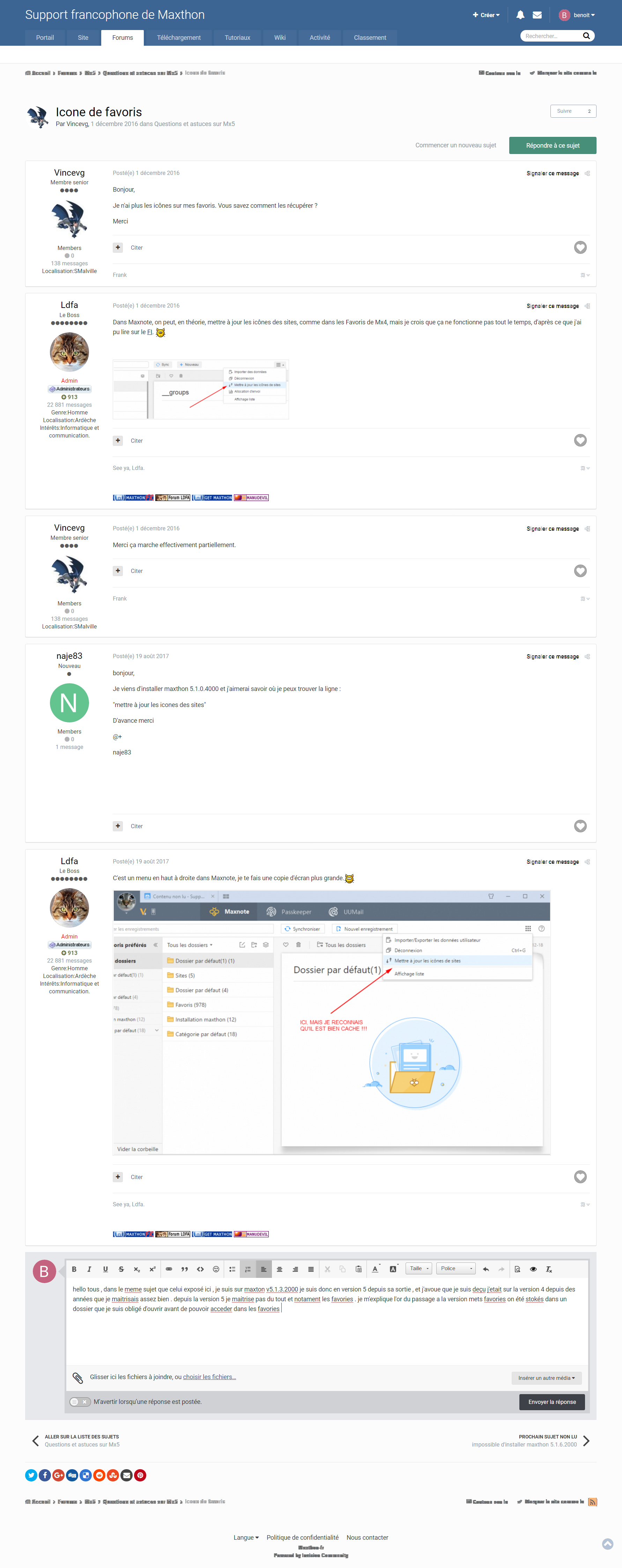Viewport: 622px width, 1568px height.
Task: Open Créer dropdown in header
Action: (486, 15)
